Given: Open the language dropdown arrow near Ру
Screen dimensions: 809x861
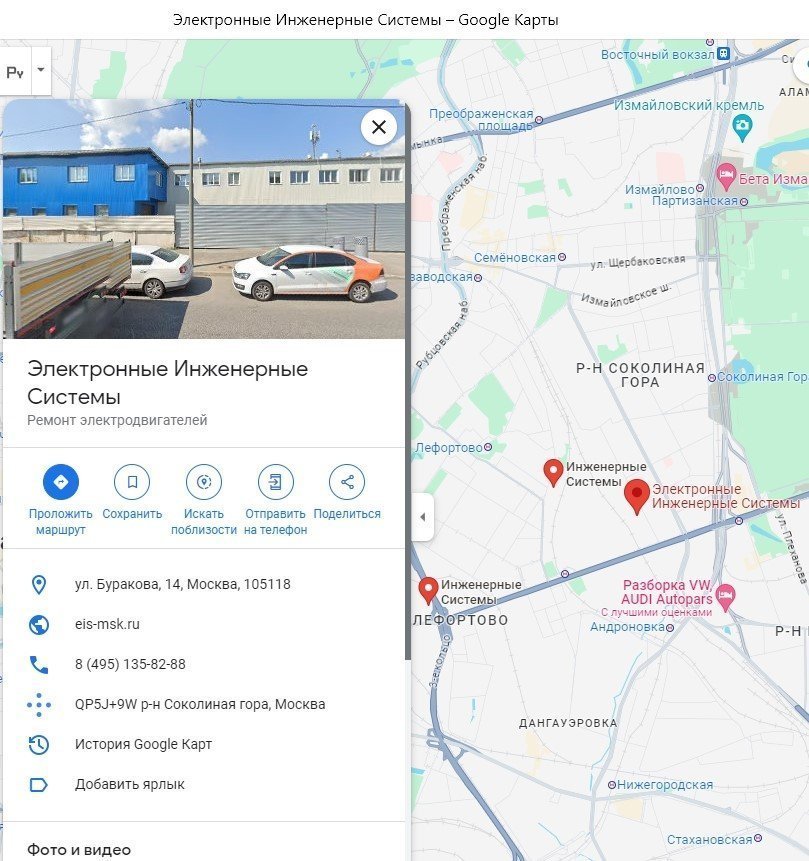Looking at the screenshot, I should click(x=41, y=70).
